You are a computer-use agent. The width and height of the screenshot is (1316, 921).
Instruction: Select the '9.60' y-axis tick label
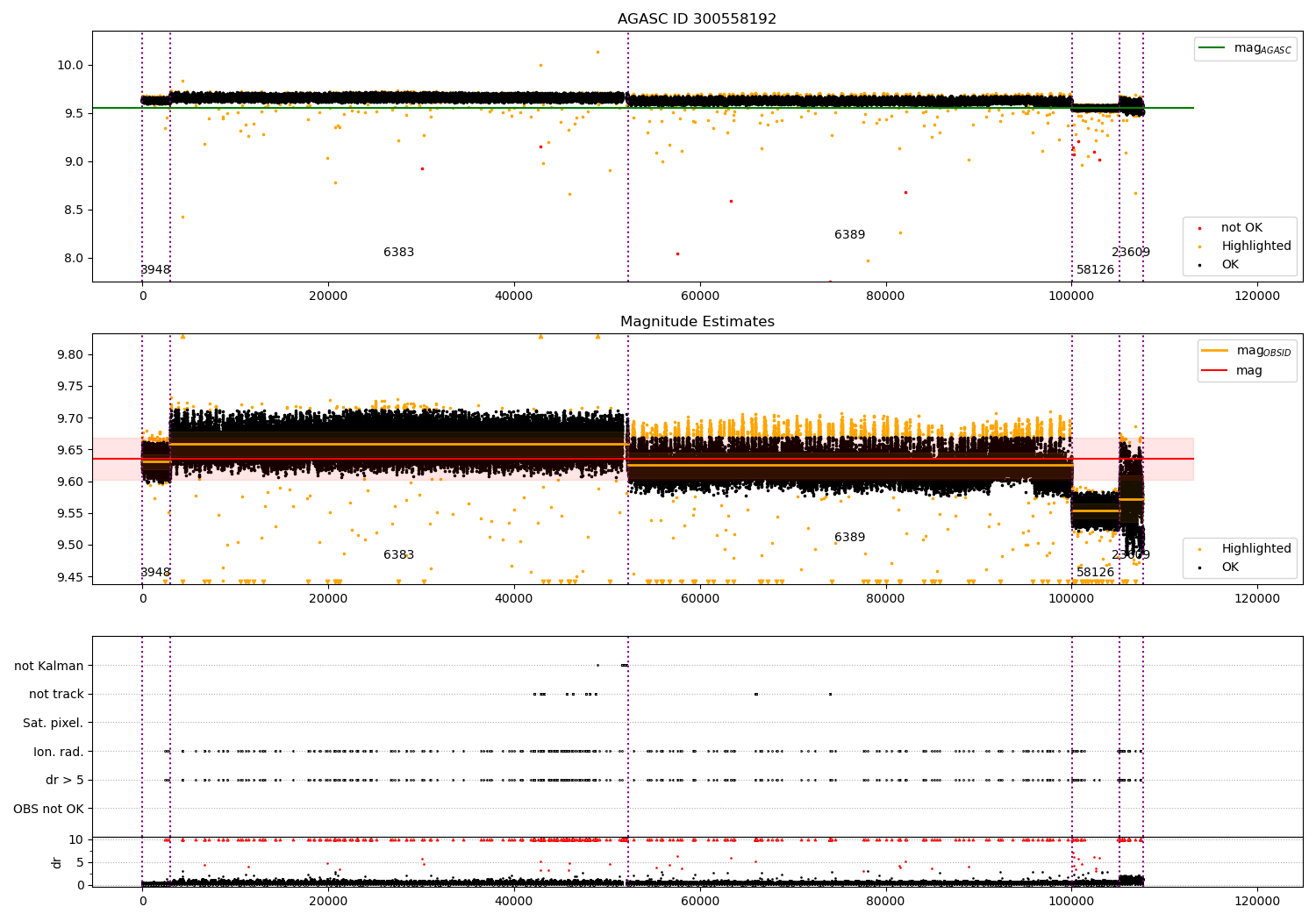(70, 482)
